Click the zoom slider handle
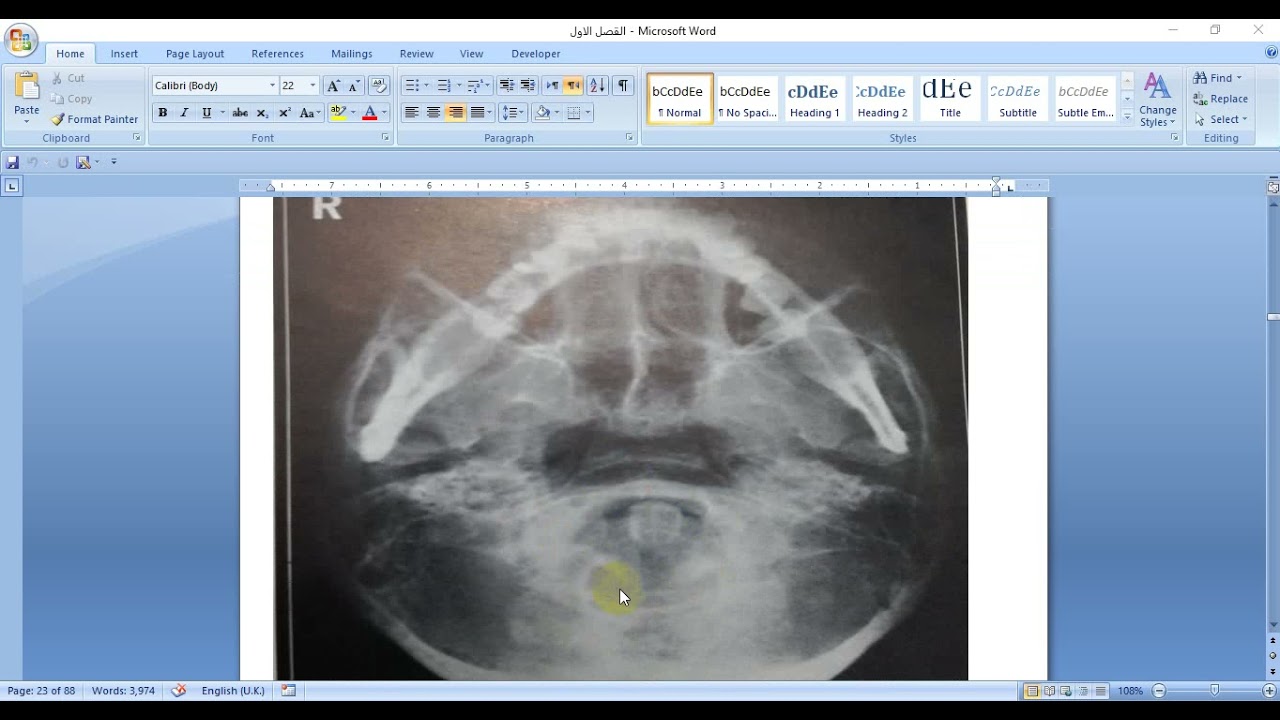 (x=1214, y=691)
